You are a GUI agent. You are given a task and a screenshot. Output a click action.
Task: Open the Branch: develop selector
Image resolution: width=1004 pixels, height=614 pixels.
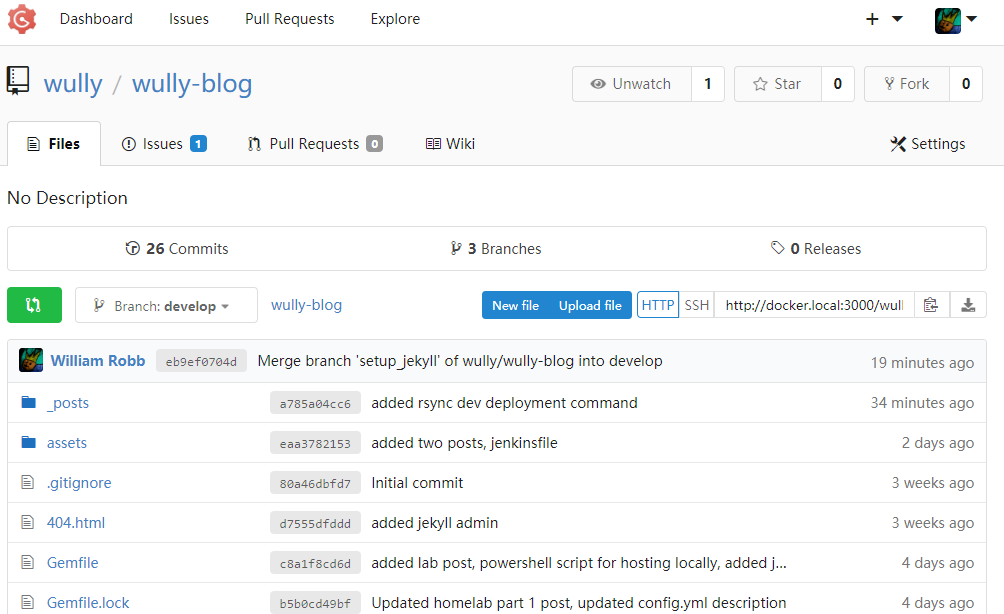(166, 306)
